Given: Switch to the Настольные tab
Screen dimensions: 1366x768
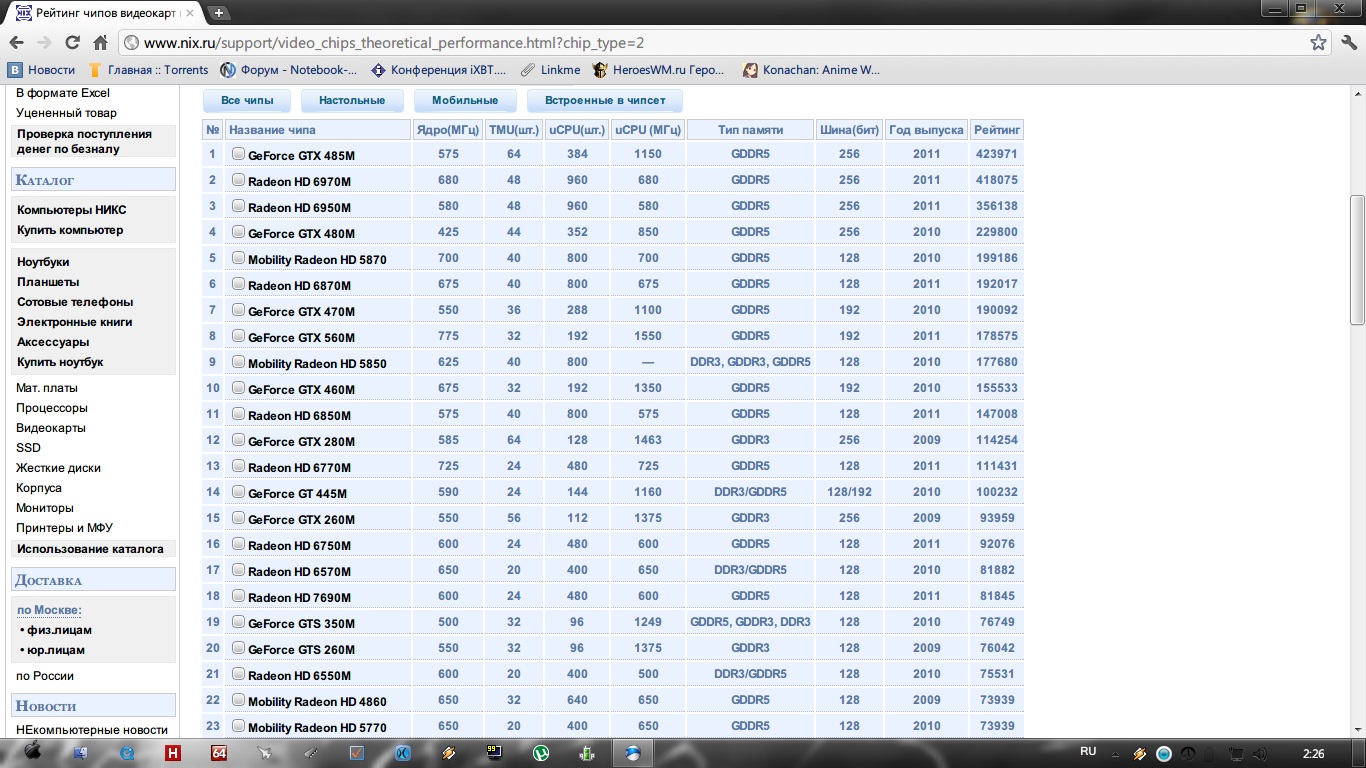Looking at the screenshot, I should pyautogui.click(x=352, y=101).
